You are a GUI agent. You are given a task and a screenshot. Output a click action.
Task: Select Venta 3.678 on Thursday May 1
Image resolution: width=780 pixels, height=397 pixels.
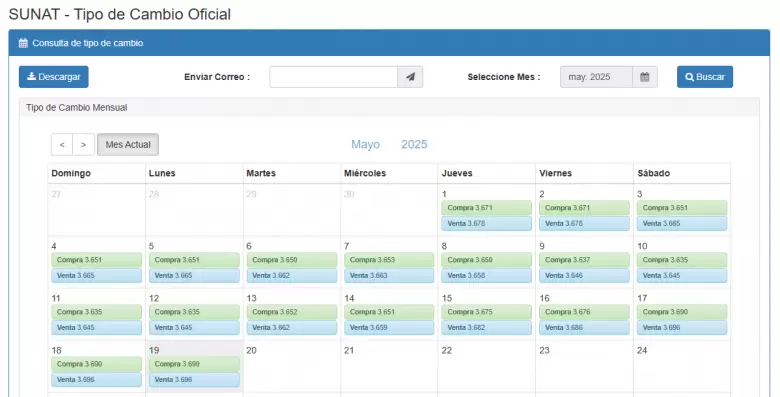point(486,223)
